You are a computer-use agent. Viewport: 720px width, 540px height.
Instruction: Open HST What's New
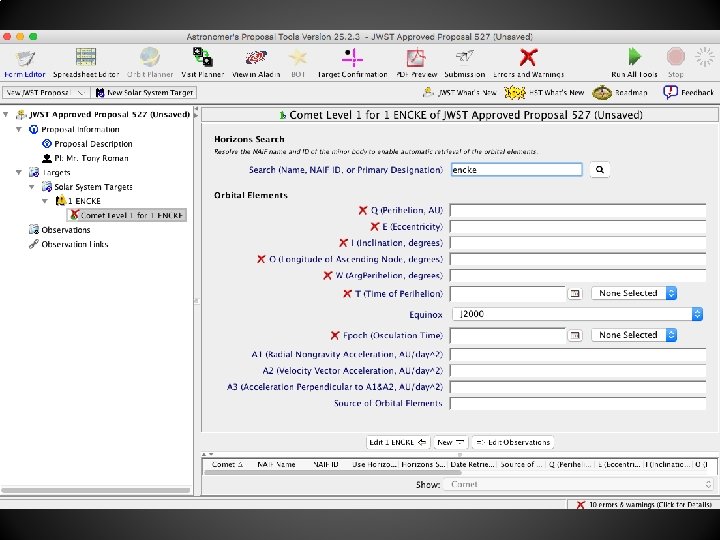tap(544, 92)
